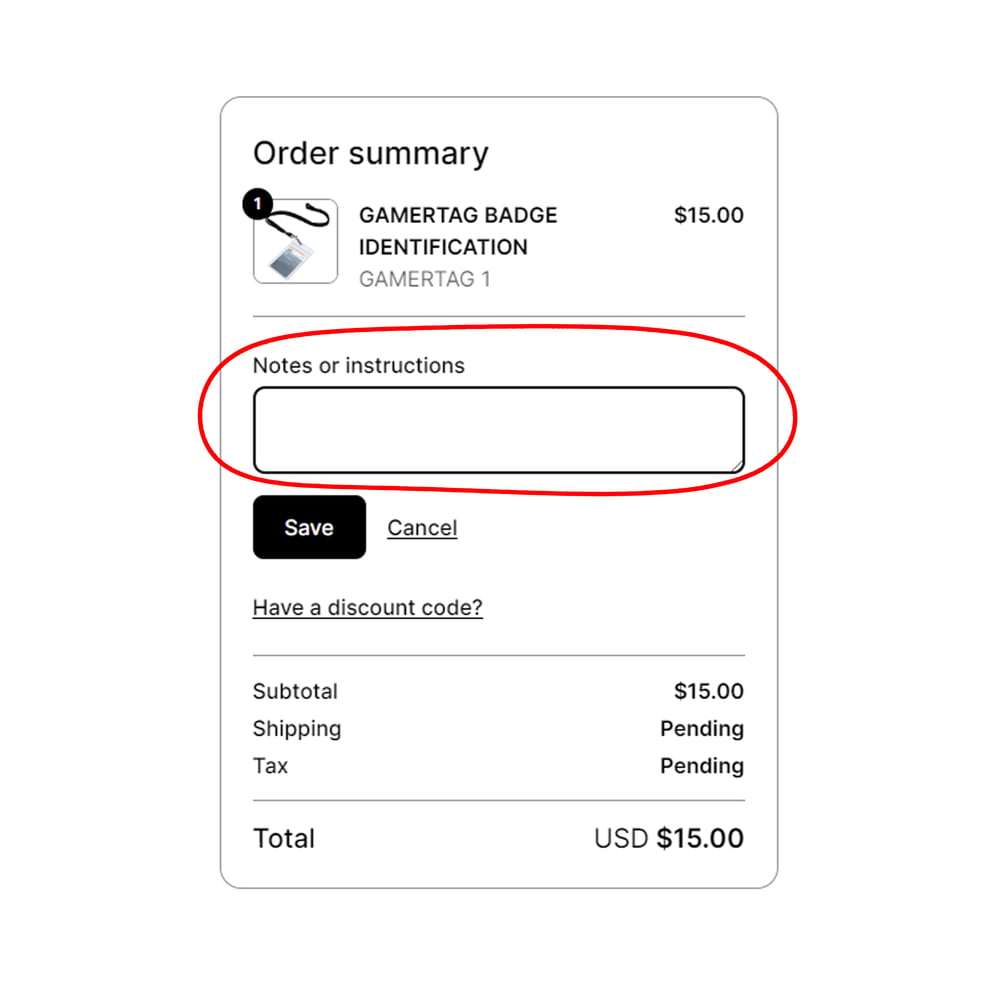
Task: Click the USD $15.00 total amount
Action: pos(668,838)
